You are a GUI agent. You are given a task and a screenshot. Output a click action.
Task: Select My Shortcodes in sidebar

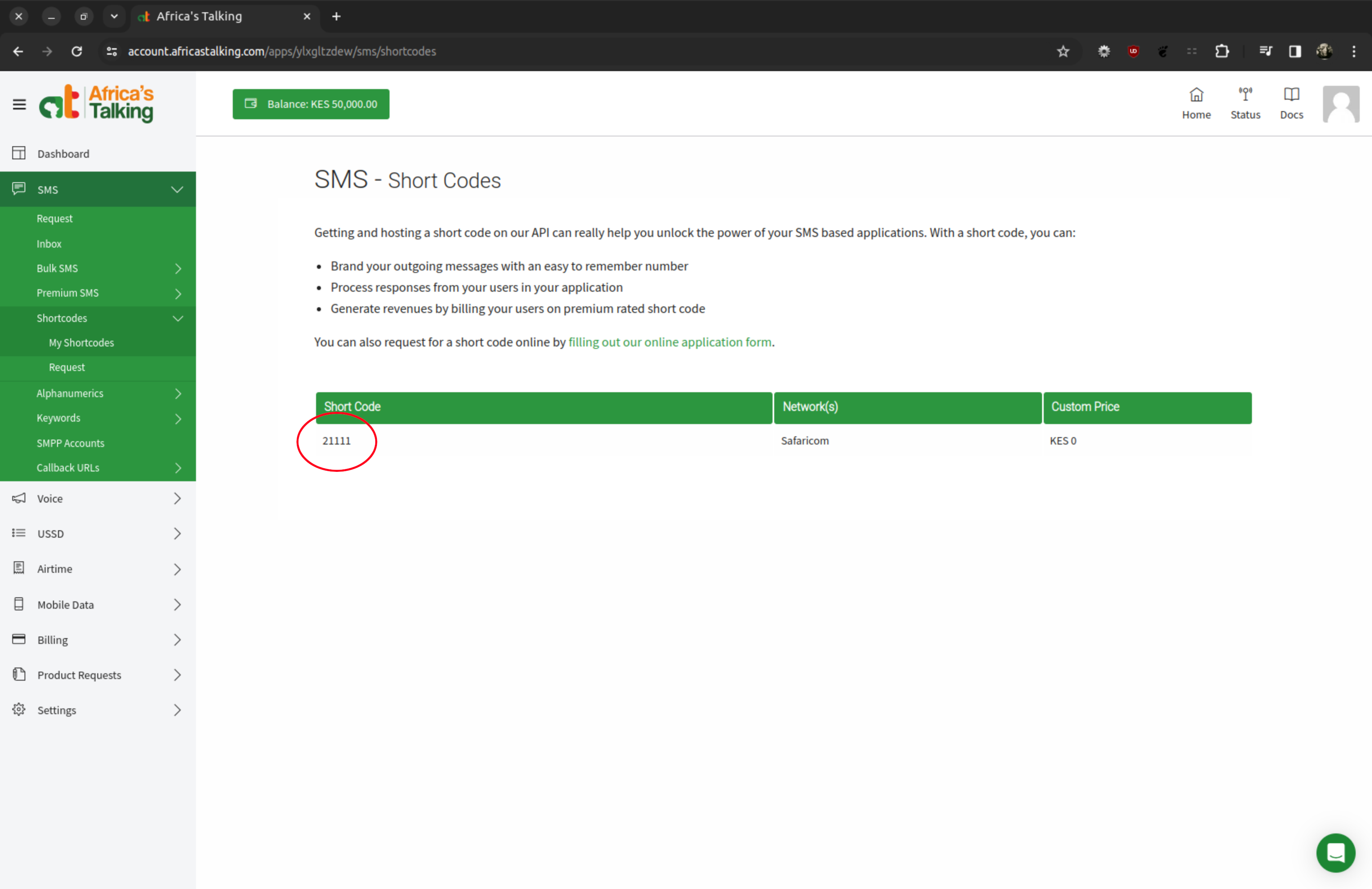(81, 343)
